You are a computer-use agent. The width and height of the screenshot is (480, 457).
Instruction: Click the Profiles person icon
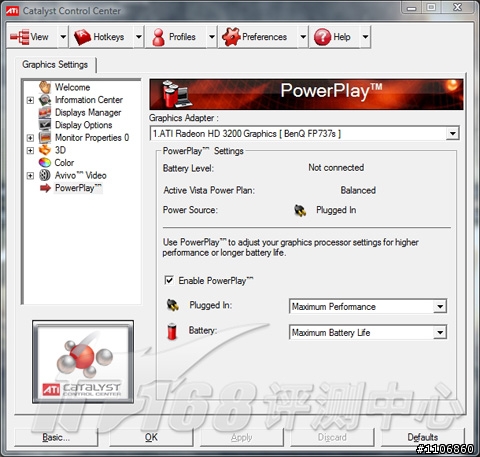click(x=158, y=37)
